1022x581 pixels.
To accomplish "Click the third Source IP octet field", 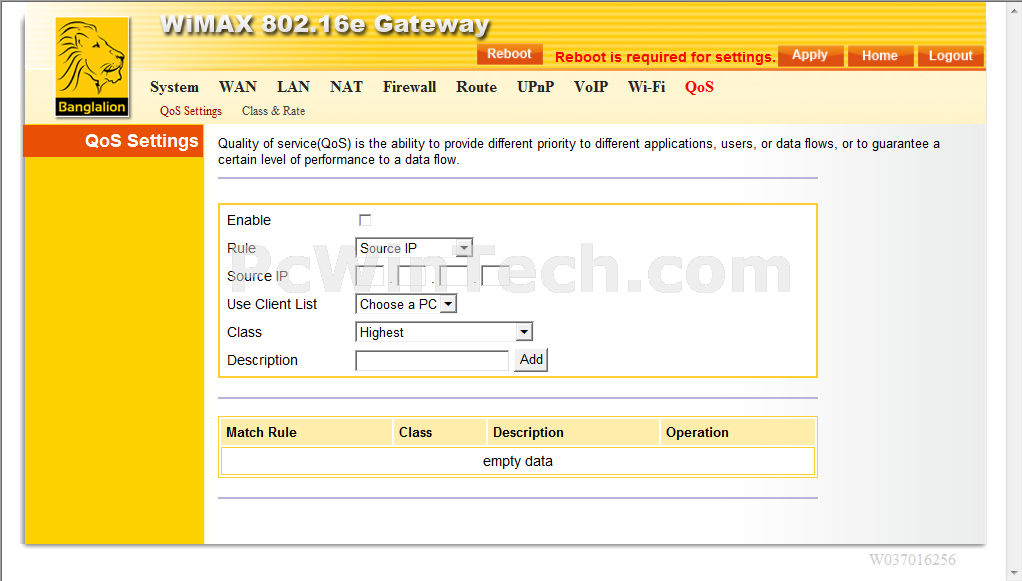I will coord(454,276).
